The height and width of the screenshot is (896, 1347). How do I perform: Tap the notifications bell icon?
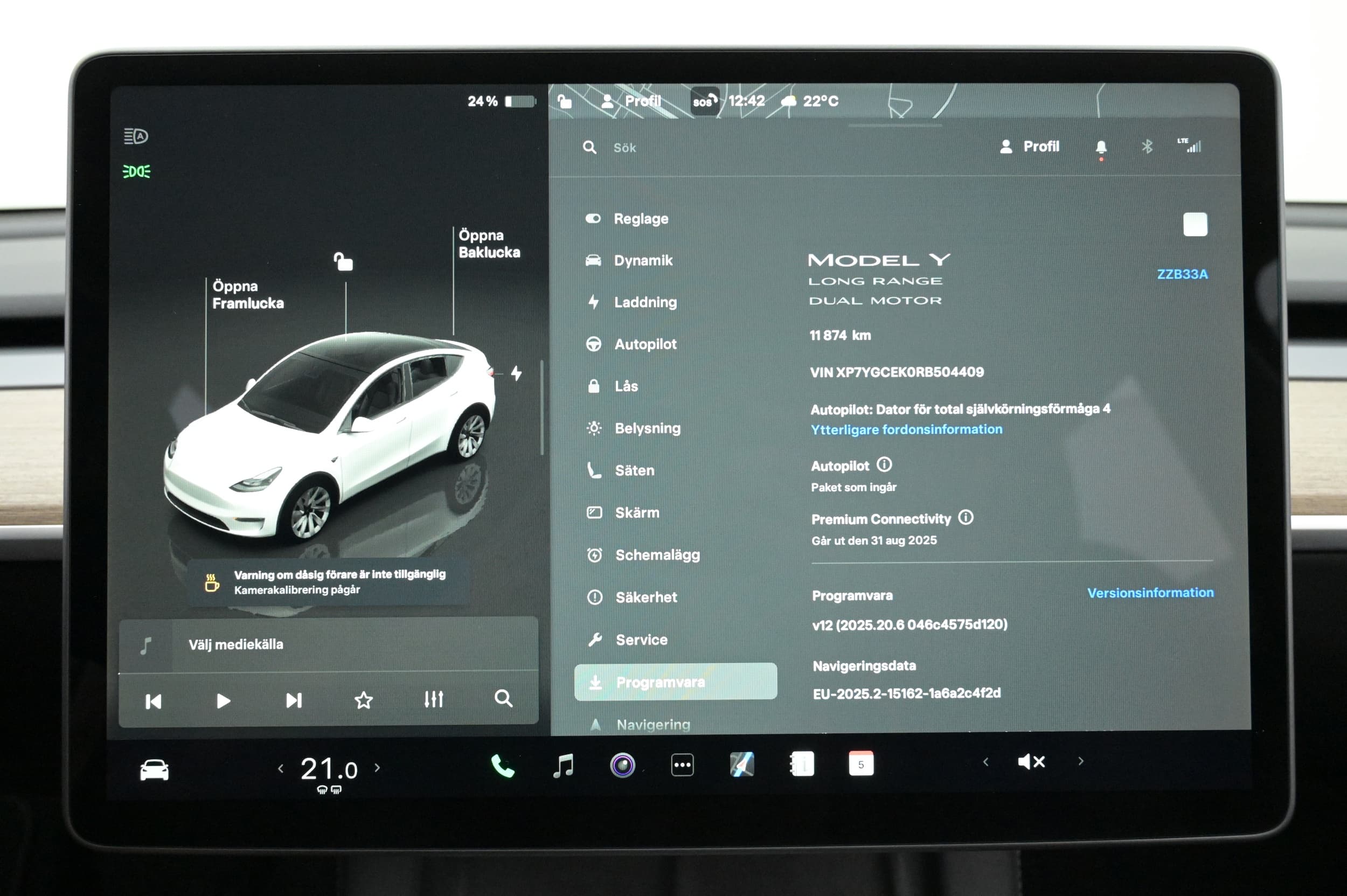click(x=1101, y=148)
